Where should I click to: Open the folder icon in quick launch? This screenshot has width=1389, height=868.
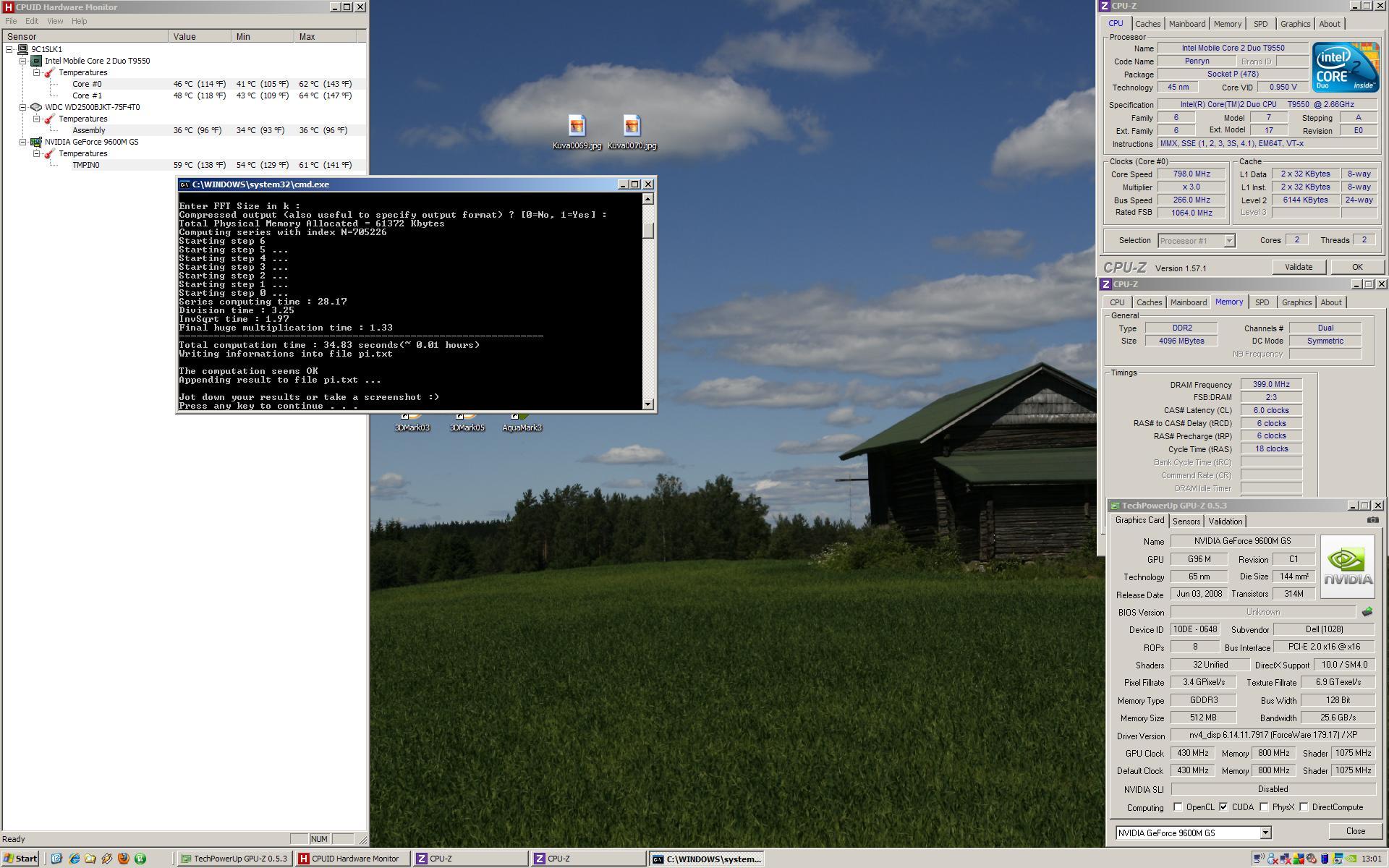pyautogui.click(x=90, y=859)
